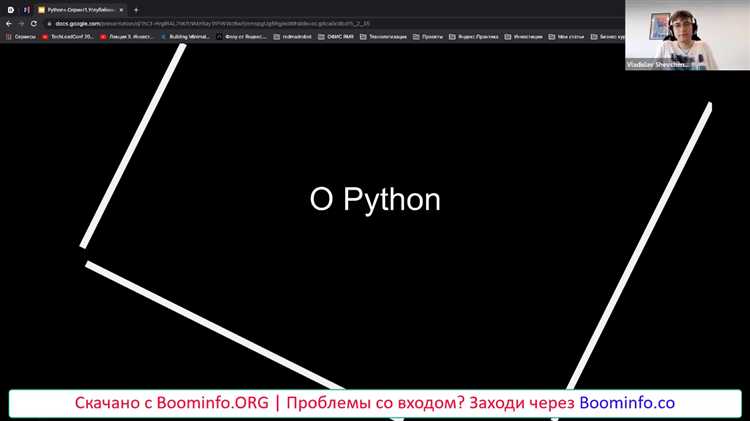Click the webcam video thumbnail of Vladislav
Viewport: 750px width, 421px height.
coord(687,35)
